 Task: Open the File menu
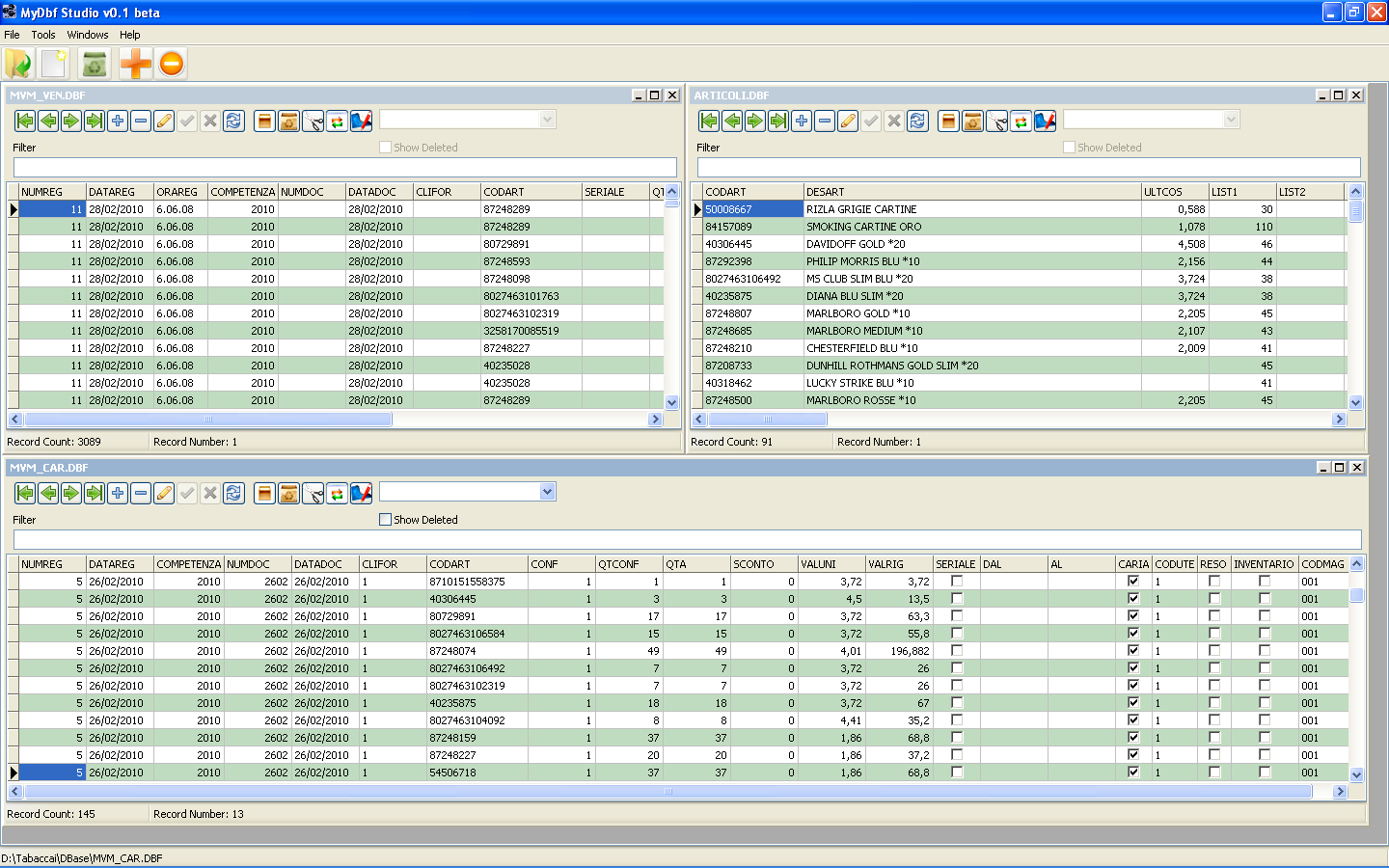12,35
